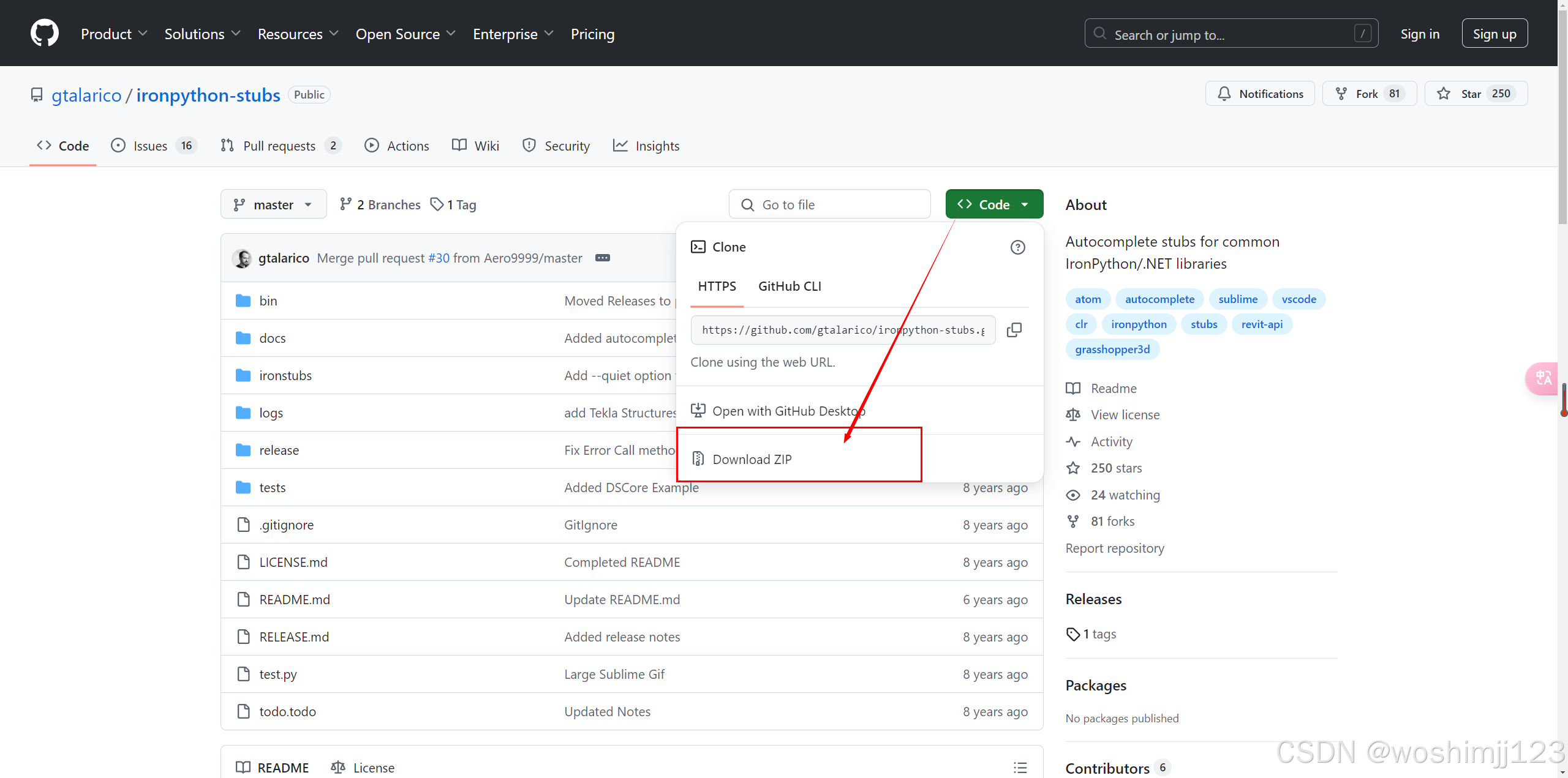Image resolution: width=1568 pixels, height=778 pixels.
Task: Star the ironpython-stubs repository
Action: (x=1475, y=94)
